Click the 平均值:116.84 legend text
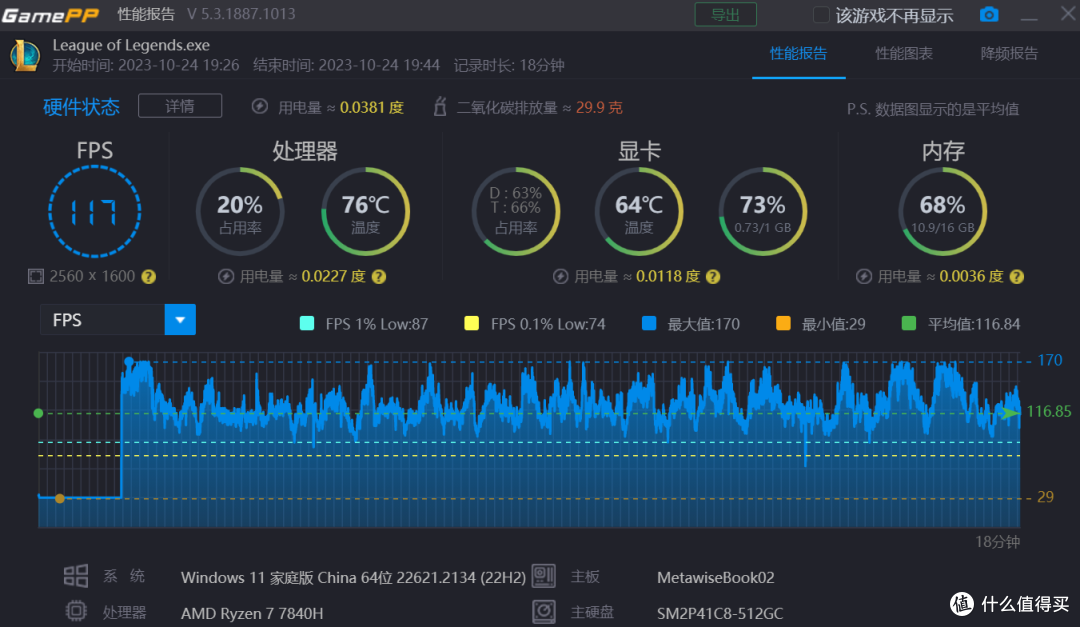 pyautogui.click(x=974, y=324)
